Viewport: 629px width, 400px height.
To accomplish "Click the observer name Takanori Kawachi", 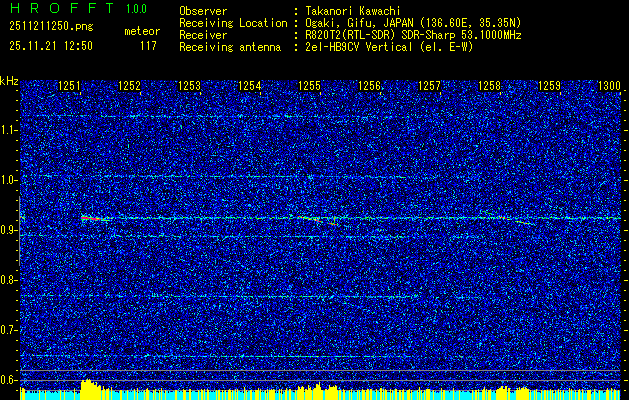I will 353,11.
